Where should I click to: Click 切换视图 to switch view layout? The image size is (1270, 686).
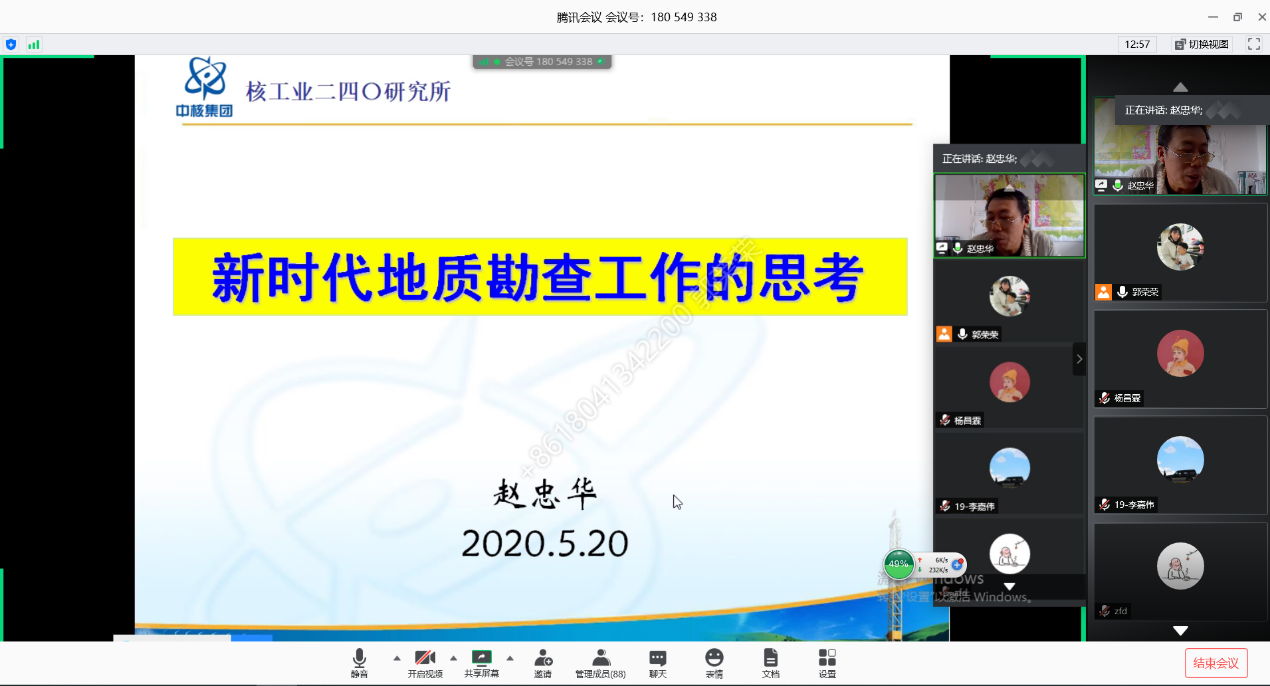[1202, 44]
